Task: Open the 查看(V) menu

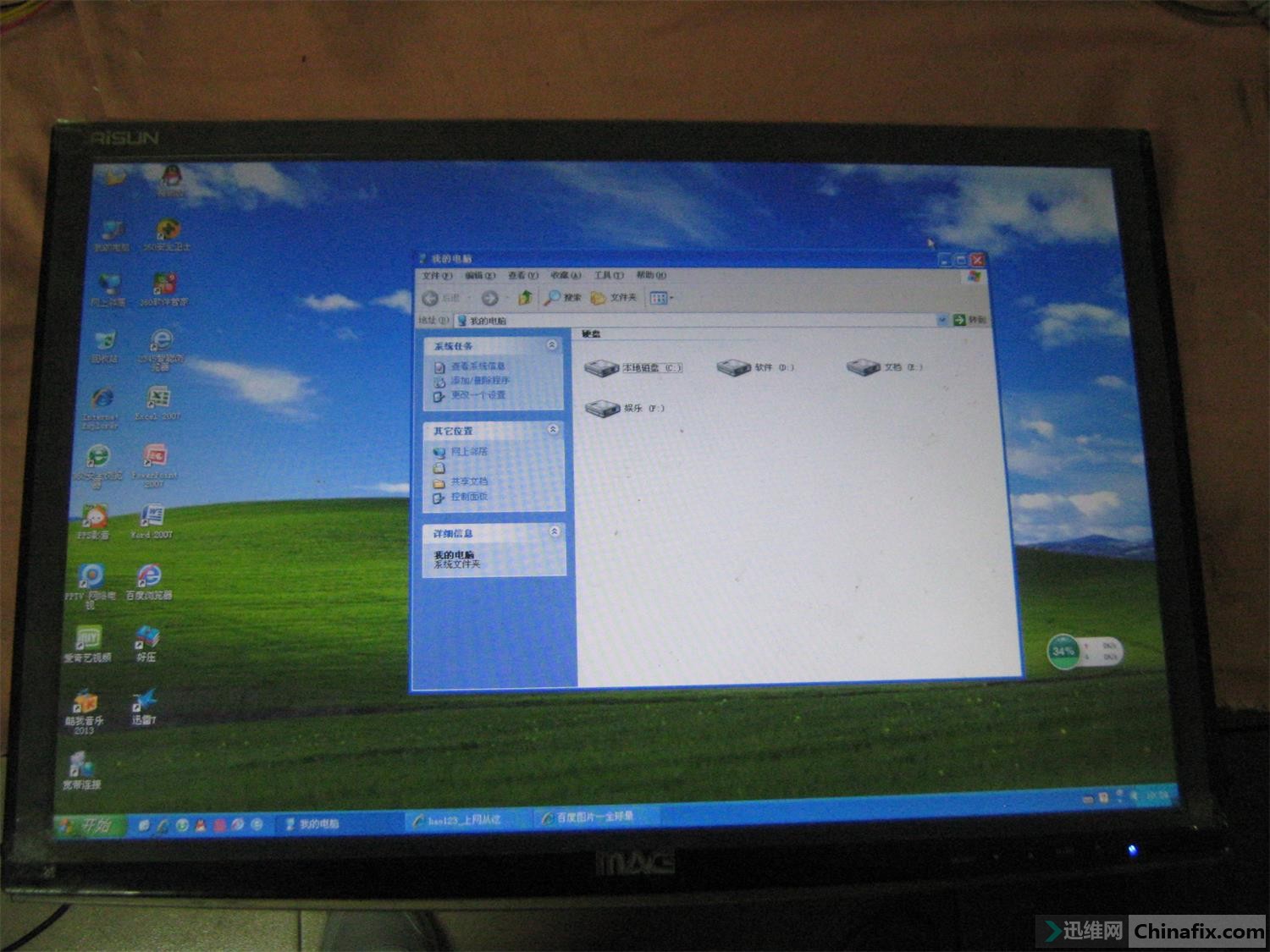Action: (522, 276)
